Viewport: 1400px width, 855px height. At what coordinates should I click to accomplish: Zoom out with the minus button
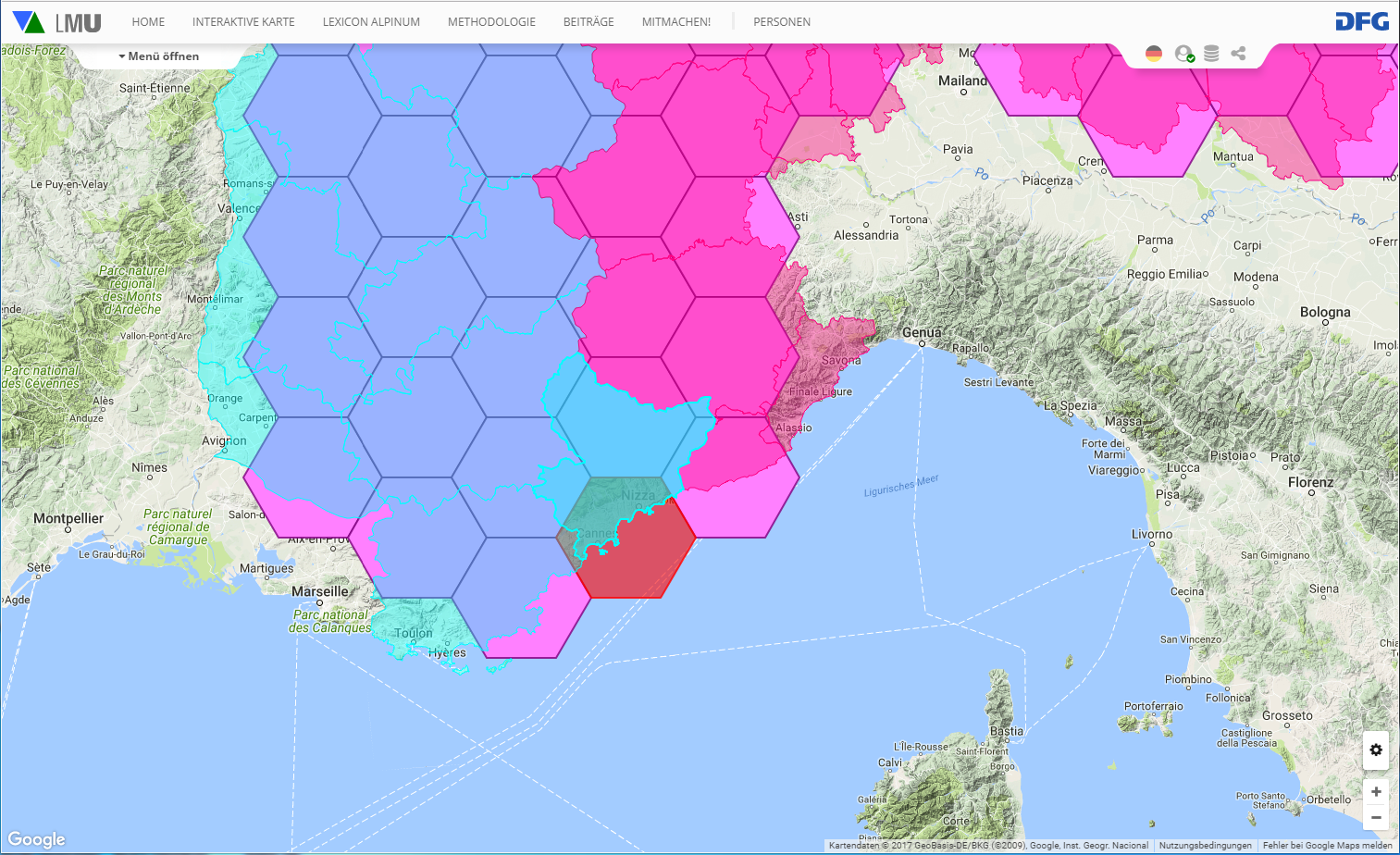[1376, 817]
